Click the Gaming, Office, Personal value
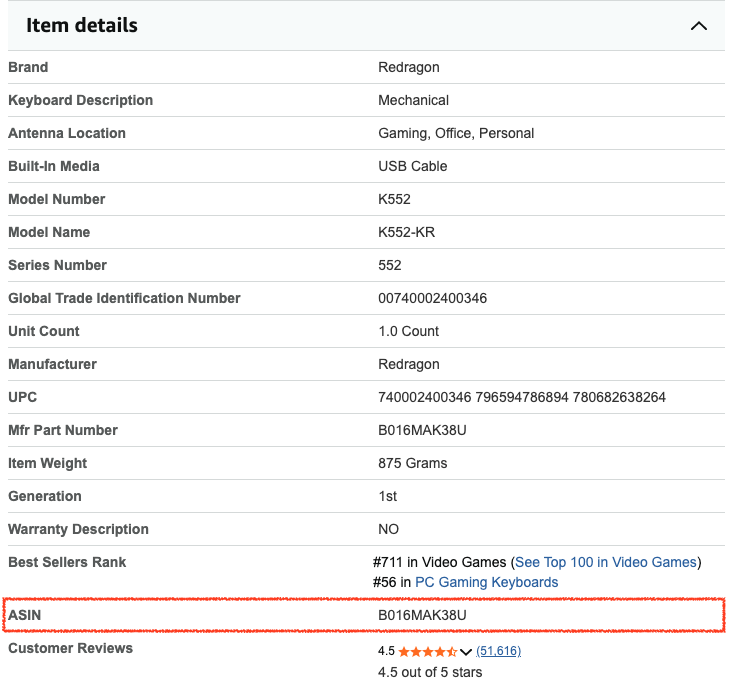Viewport: 729px width, 687px height. (x=456, y=133)
